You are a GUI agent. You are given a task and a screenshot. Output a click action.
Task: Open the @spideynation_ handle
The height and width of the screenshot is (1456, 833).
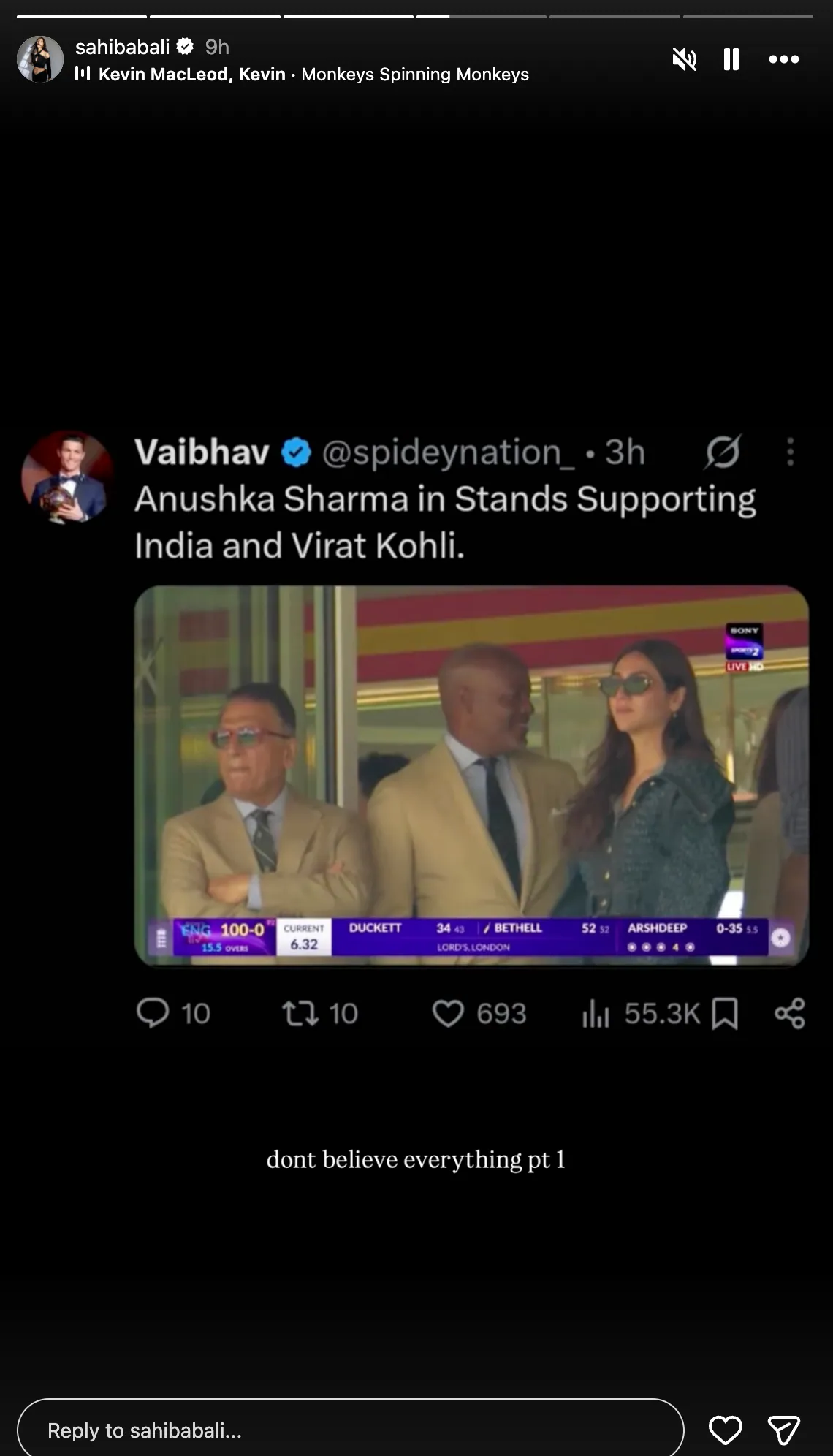pyautogui.click(x=448, y=452)
